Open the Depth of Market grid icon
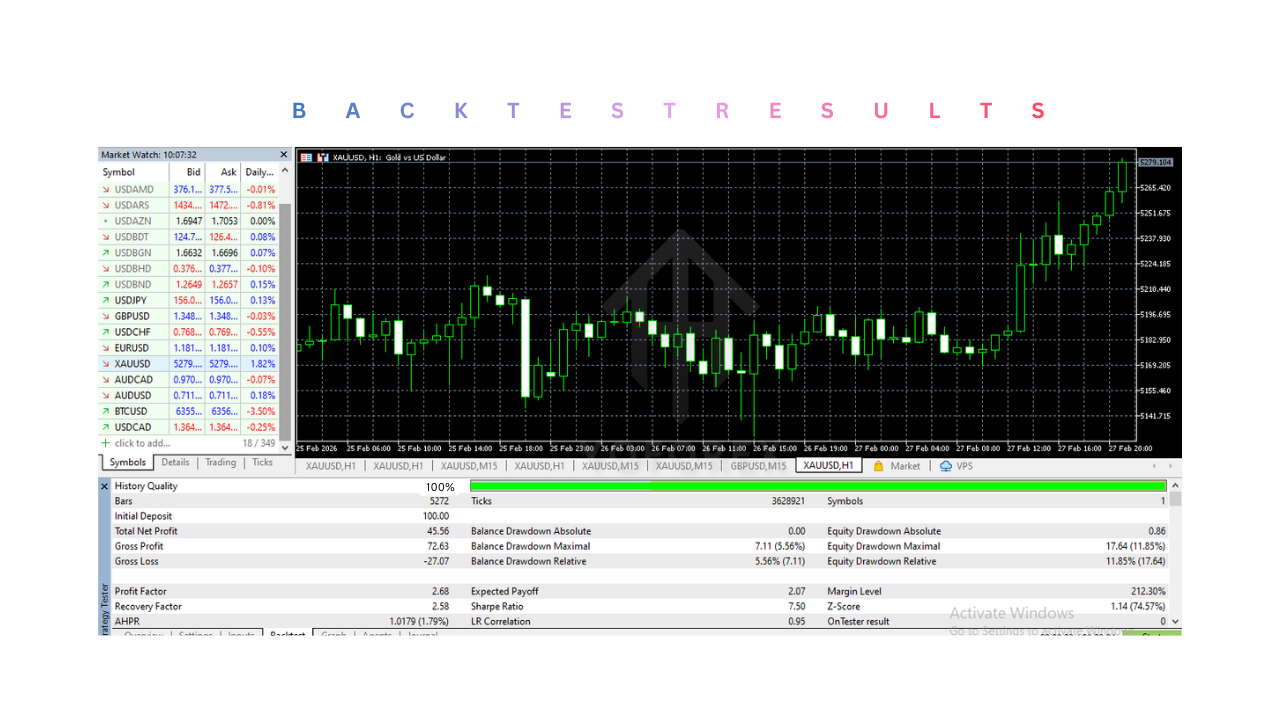This screenshot has width=1280, height=720. point(305,157)
